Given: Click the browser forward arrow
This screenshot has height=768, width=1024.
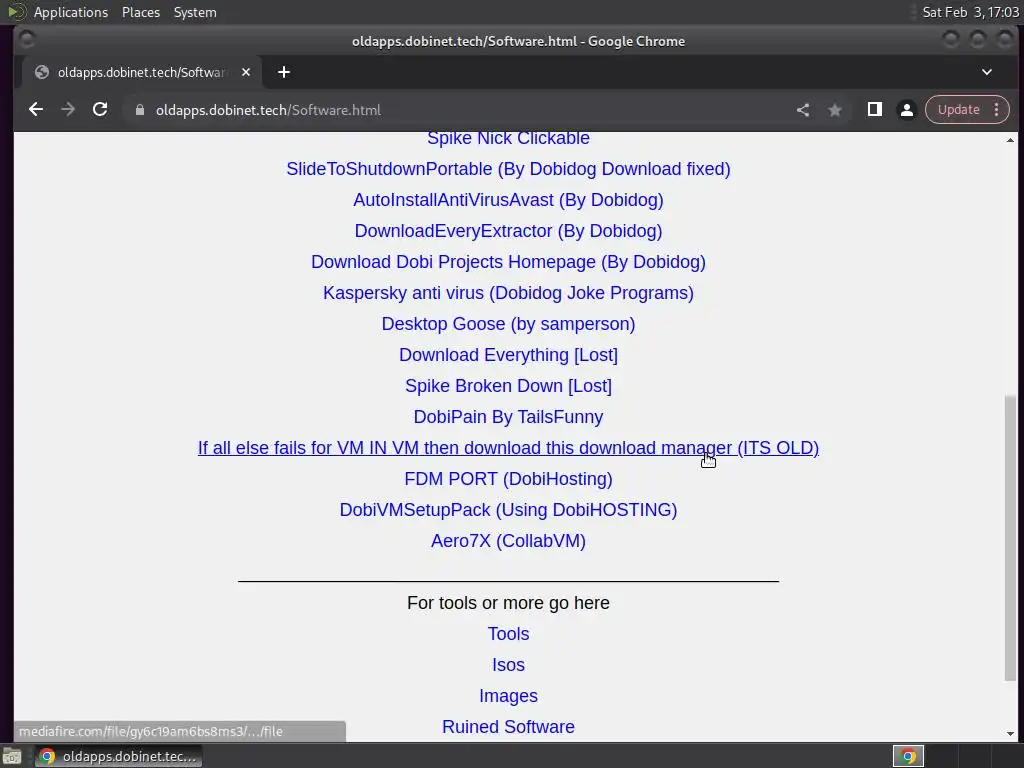Looking at the screenshot, I should 68,110.
